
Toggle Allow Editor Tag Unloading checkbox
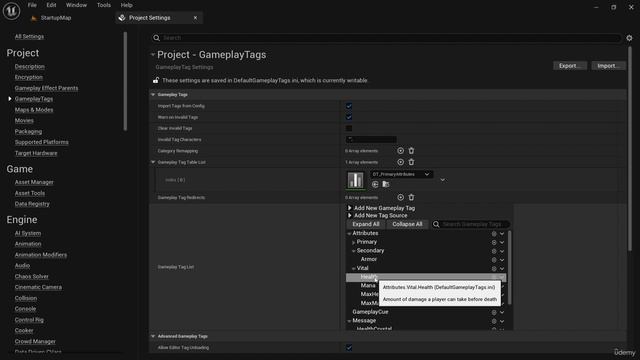(x=349, y=347)
